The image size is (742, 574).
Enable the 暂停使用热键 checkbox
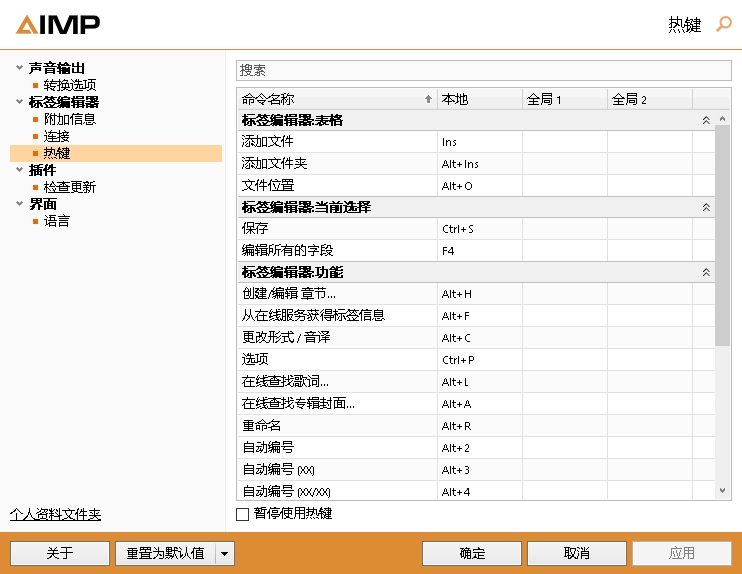(242, 514)
